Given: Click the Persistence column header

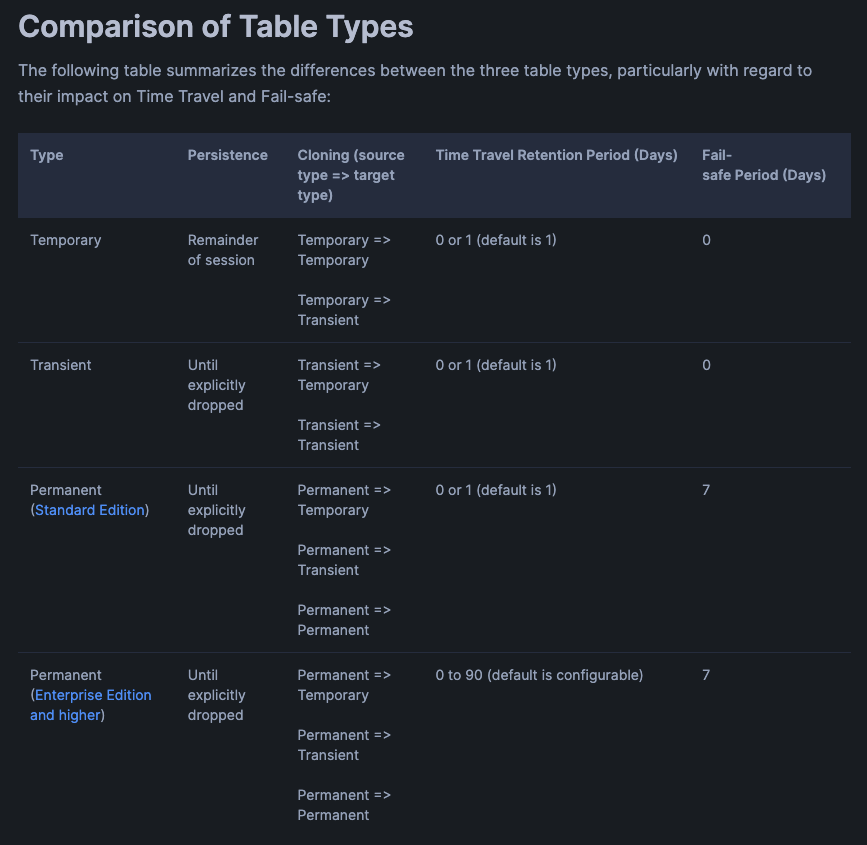Looking at the screenshot, I should [227, 155].
